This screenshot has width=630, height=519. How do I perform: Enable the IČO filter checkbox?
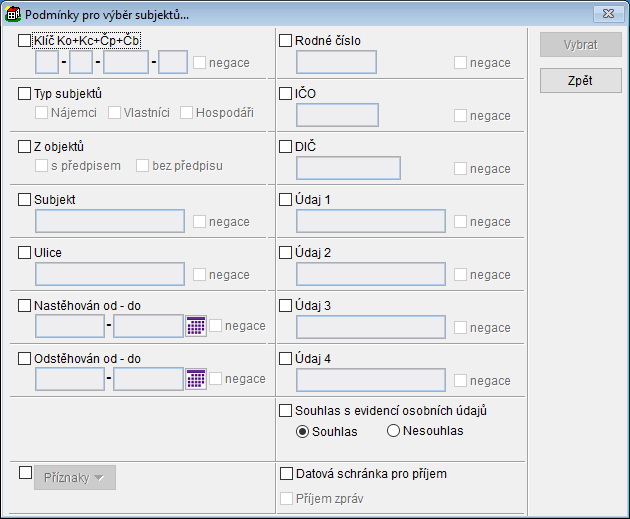pyautogui.click(x=285, y=94)
